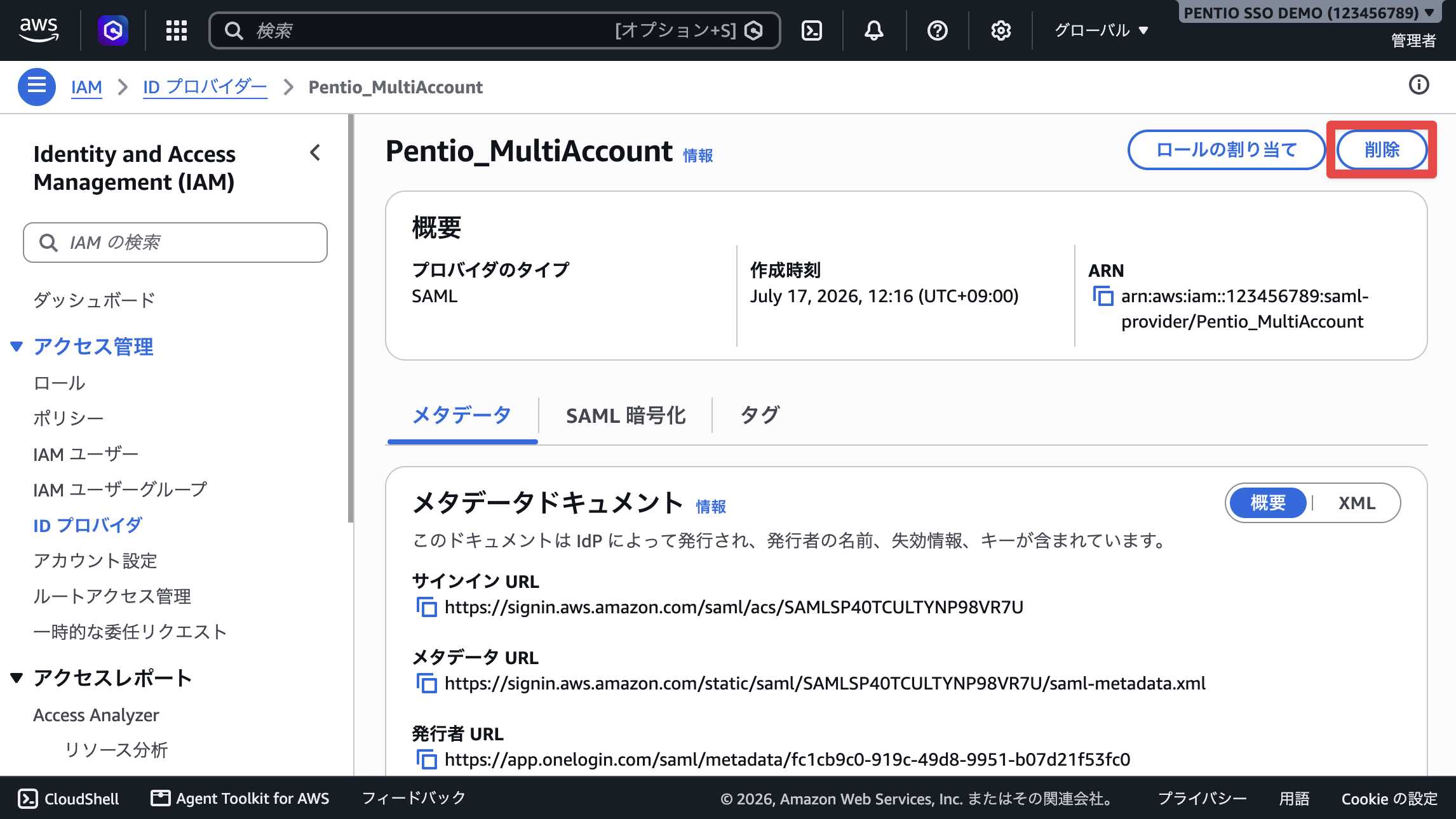Select the タグ tab

coord(760,415)
